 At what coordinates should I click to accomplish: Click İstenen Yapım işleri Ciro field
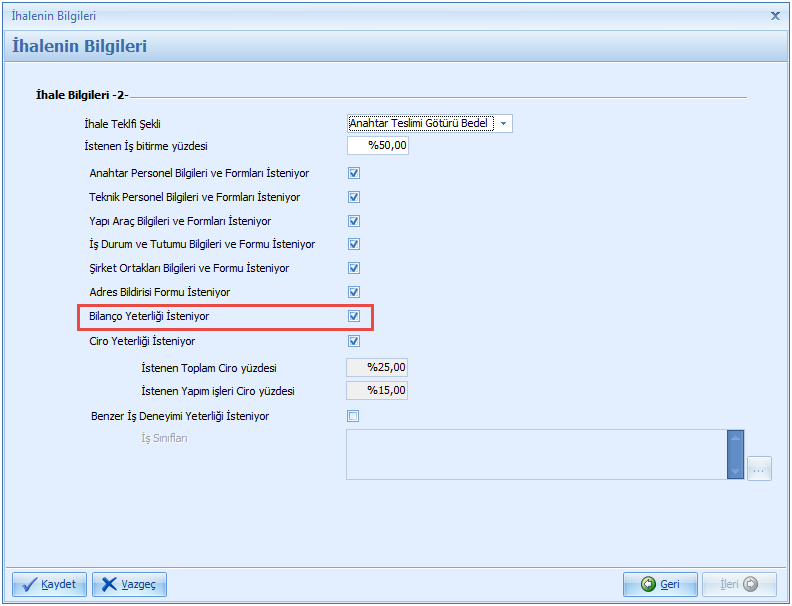tap(377, 391)
